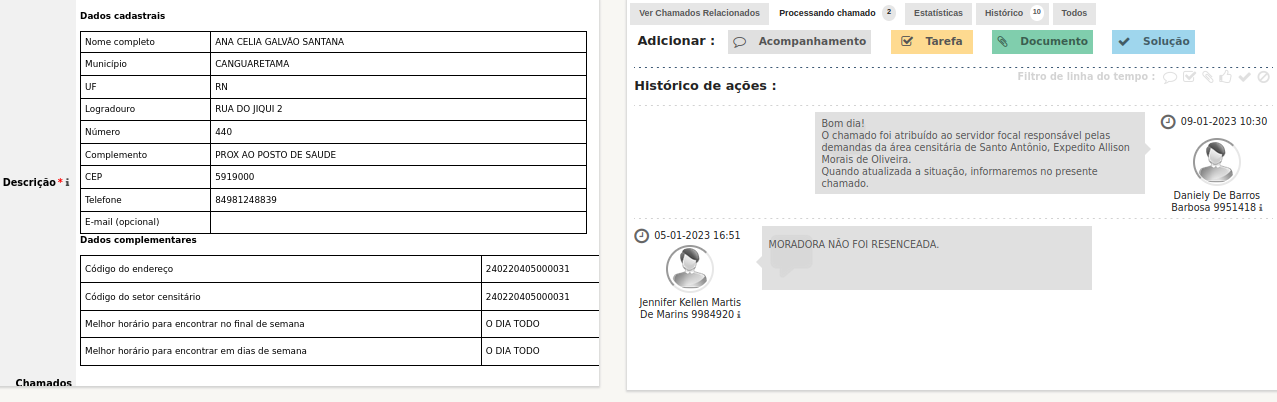Select the Telefone value 84981248839
The height and width of the screenshot is (402, 1277).
[398, 200]
